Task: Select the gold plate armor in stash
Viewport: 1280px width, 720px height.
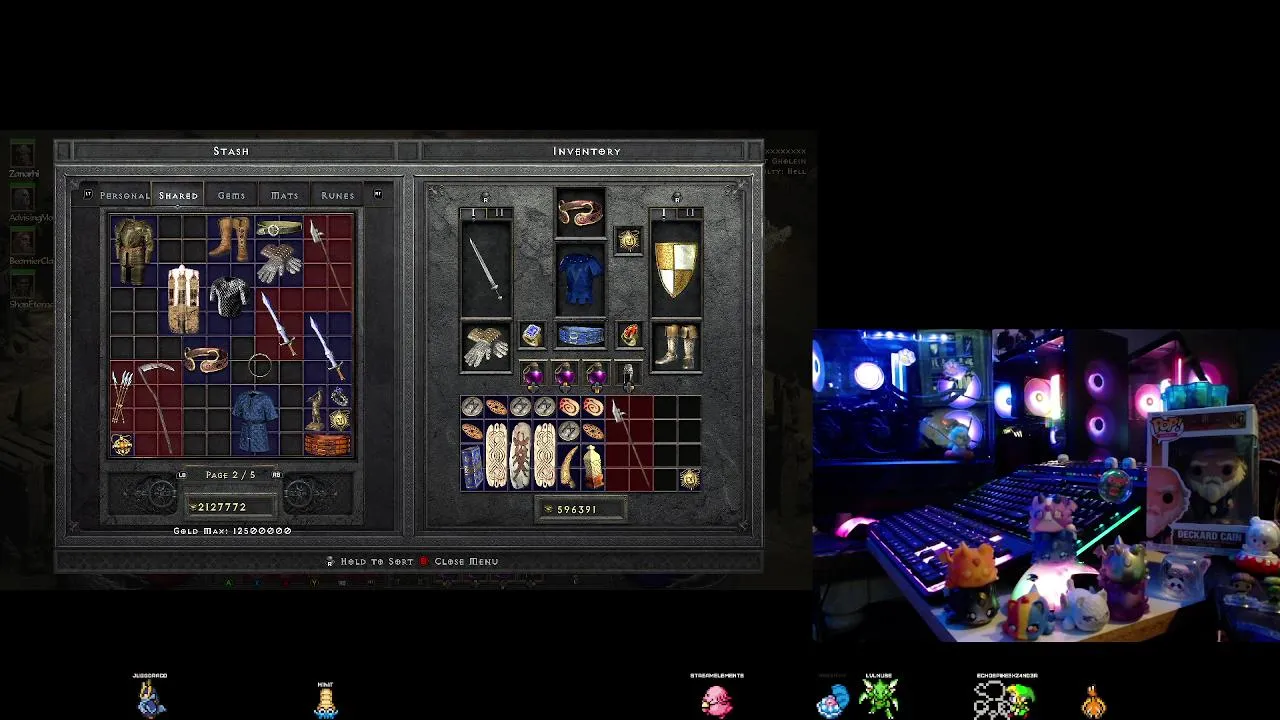Action: [133, 251]
